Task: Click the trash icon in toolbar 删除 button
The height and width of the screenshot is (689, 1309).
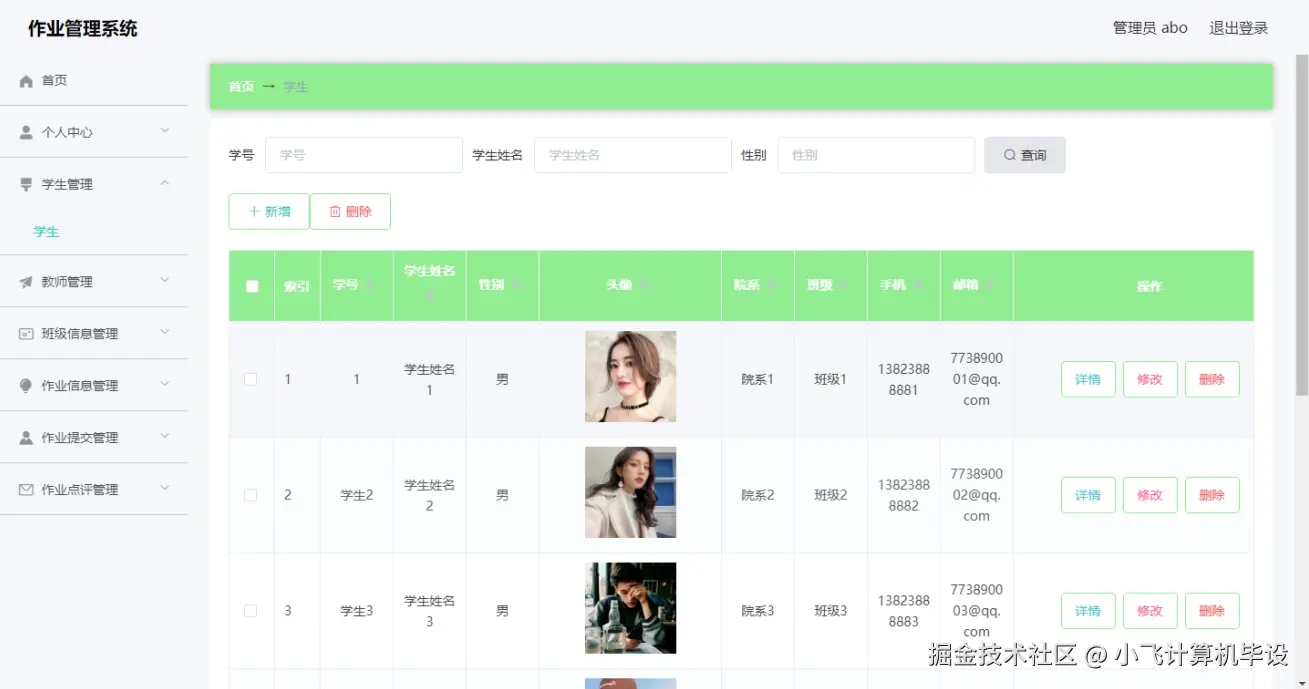Action: point(335,211)
